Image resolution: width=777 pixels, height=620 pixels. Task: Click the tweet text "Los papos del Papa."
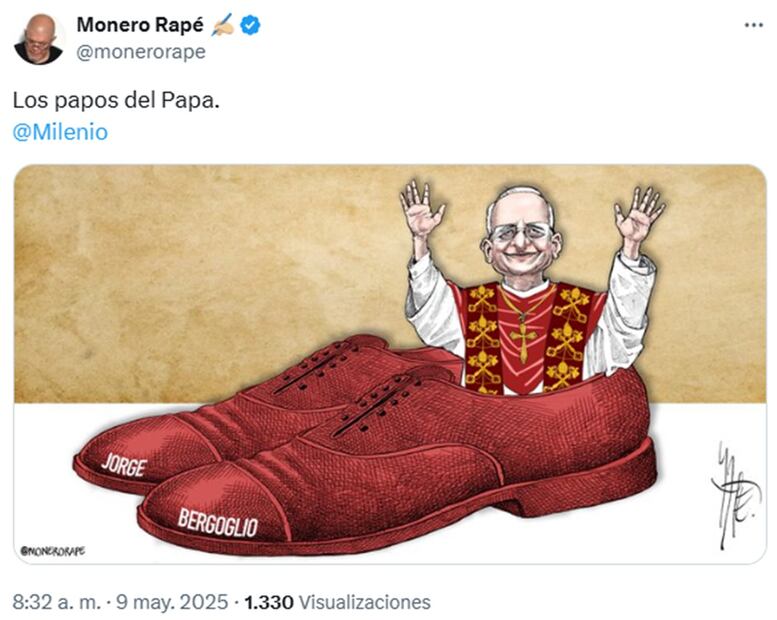coord(116,101)
